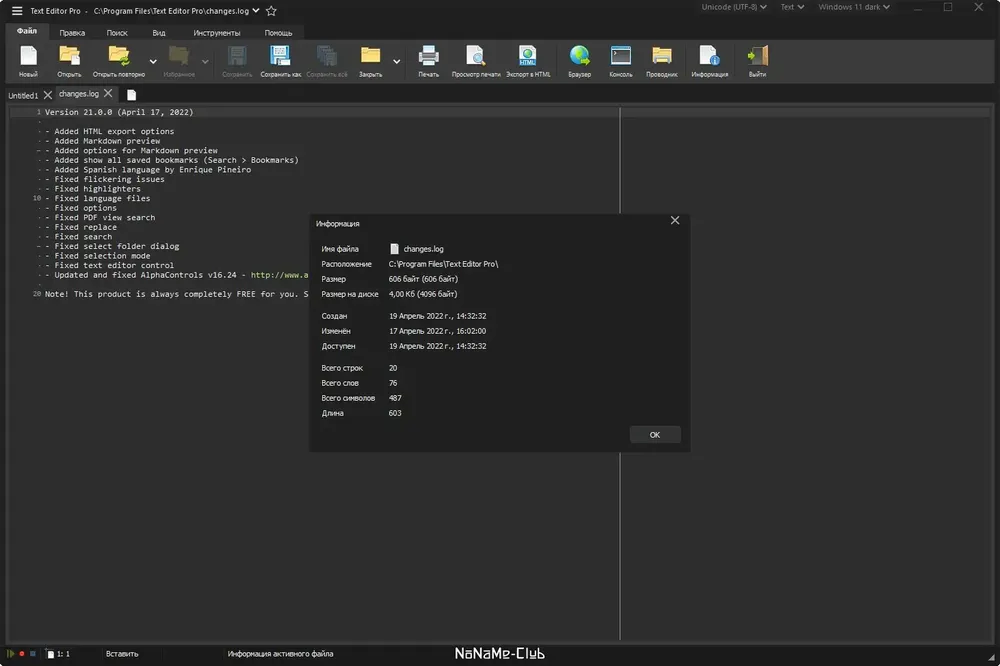Click the 4,00 Кб disk size value
The width and height of the screenshot is (1000, 666).
point(423,294)
